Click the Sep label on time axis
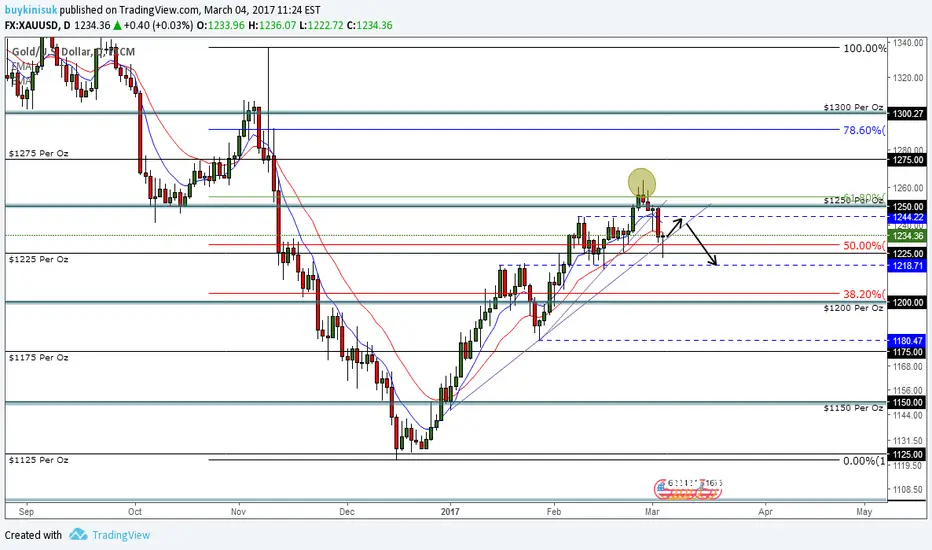 point(26,511)
